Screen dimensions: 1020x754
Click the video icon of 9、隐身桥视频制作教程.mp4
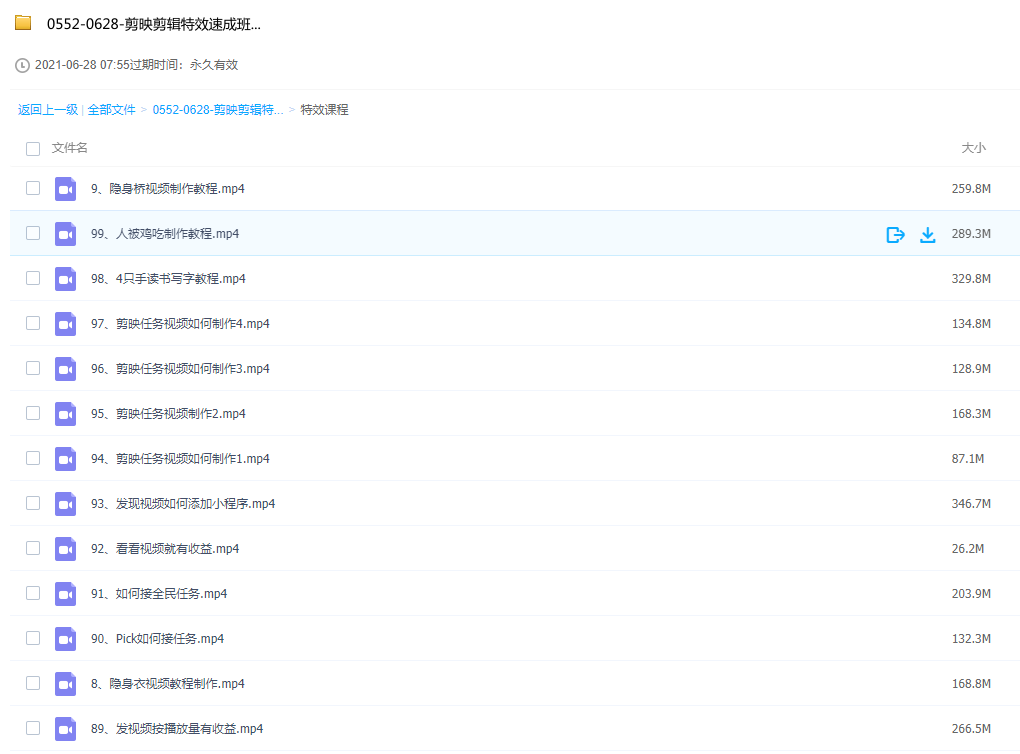pyautogui.click(x=66, y=188)
